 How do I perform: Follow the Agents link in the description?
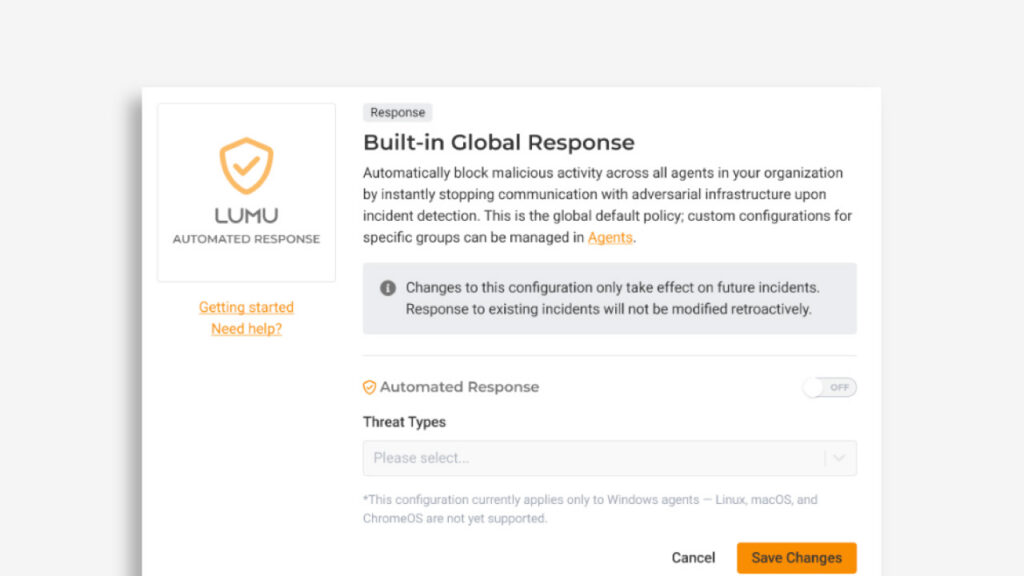[x=610, y=237]
